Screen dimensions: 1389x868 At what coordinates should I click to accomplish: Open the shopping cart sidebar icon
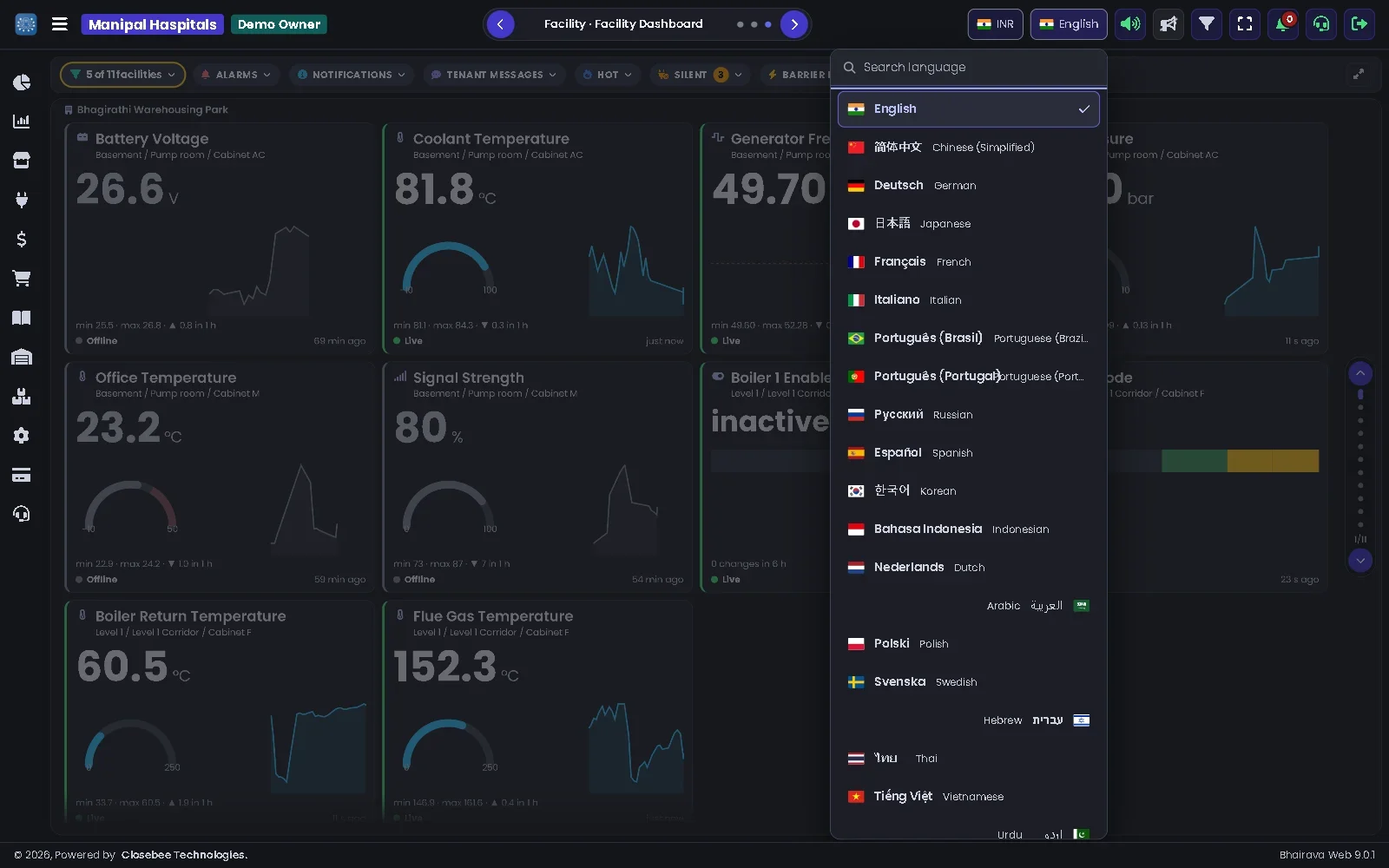coord(22,279)
